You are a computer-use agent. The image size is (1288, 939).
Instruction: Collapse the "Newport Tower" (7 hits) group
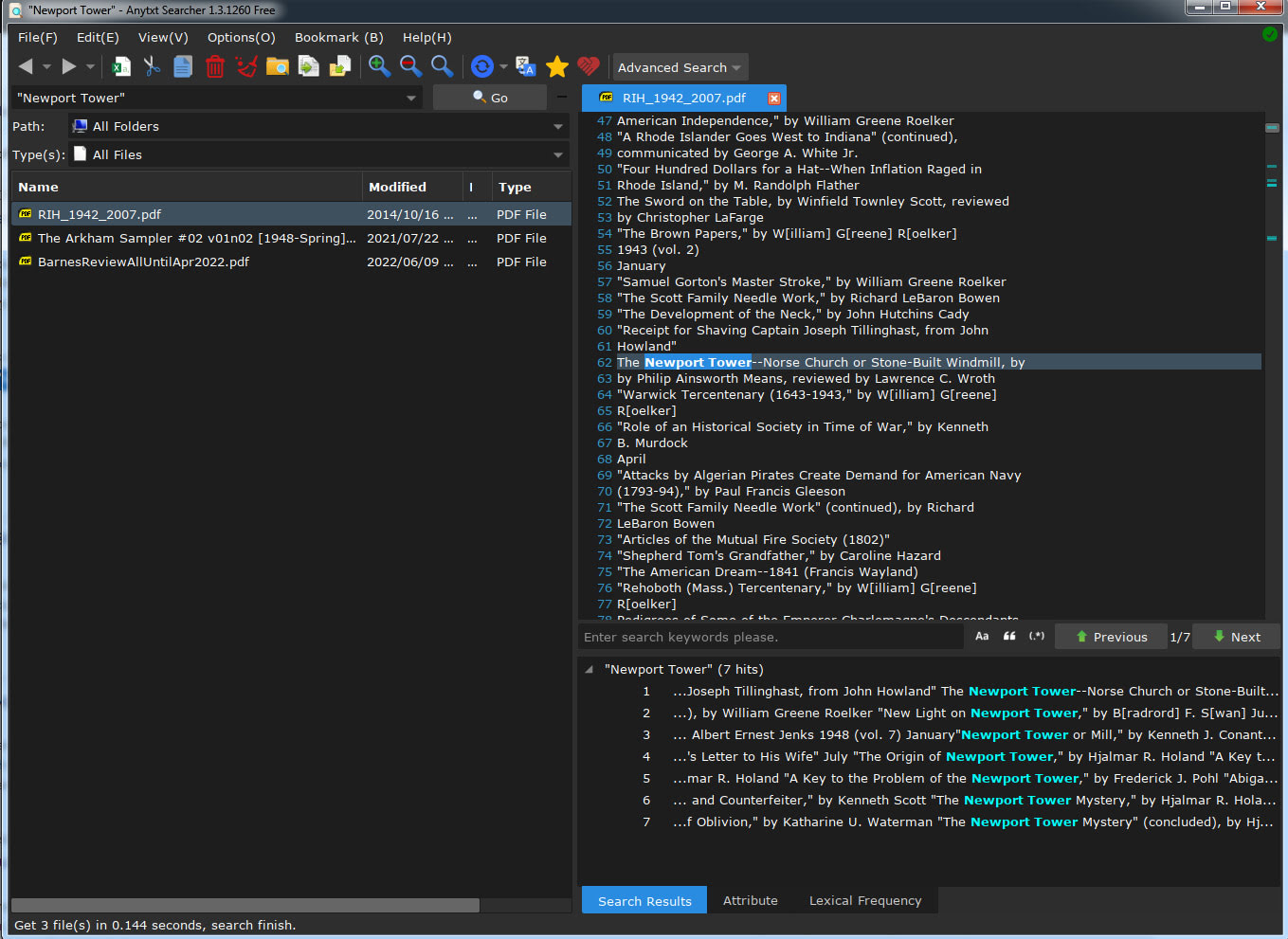[590, 670]
